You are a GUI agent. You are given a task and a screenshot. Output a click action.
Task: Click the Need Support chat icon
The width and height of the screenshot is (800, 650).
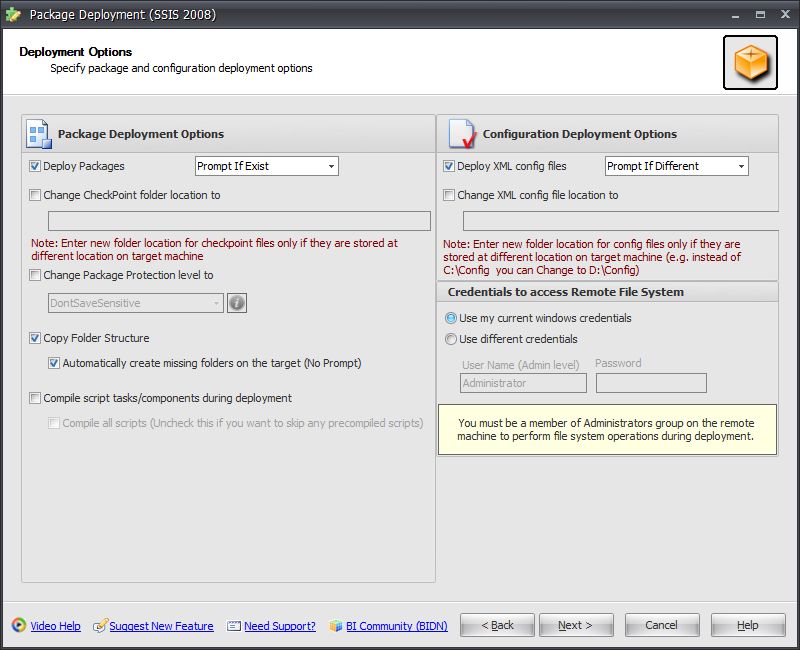[233, 626]
